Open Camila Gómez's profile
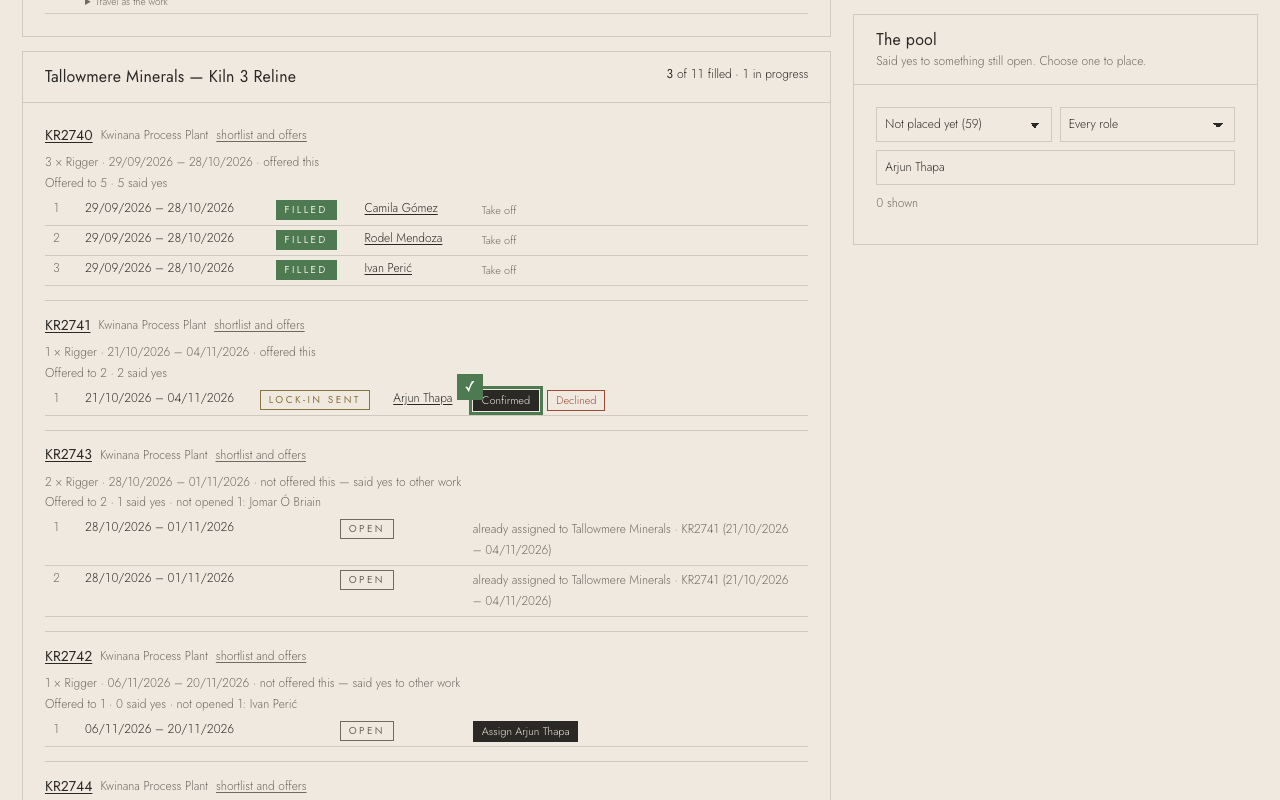 click(401, 208)
